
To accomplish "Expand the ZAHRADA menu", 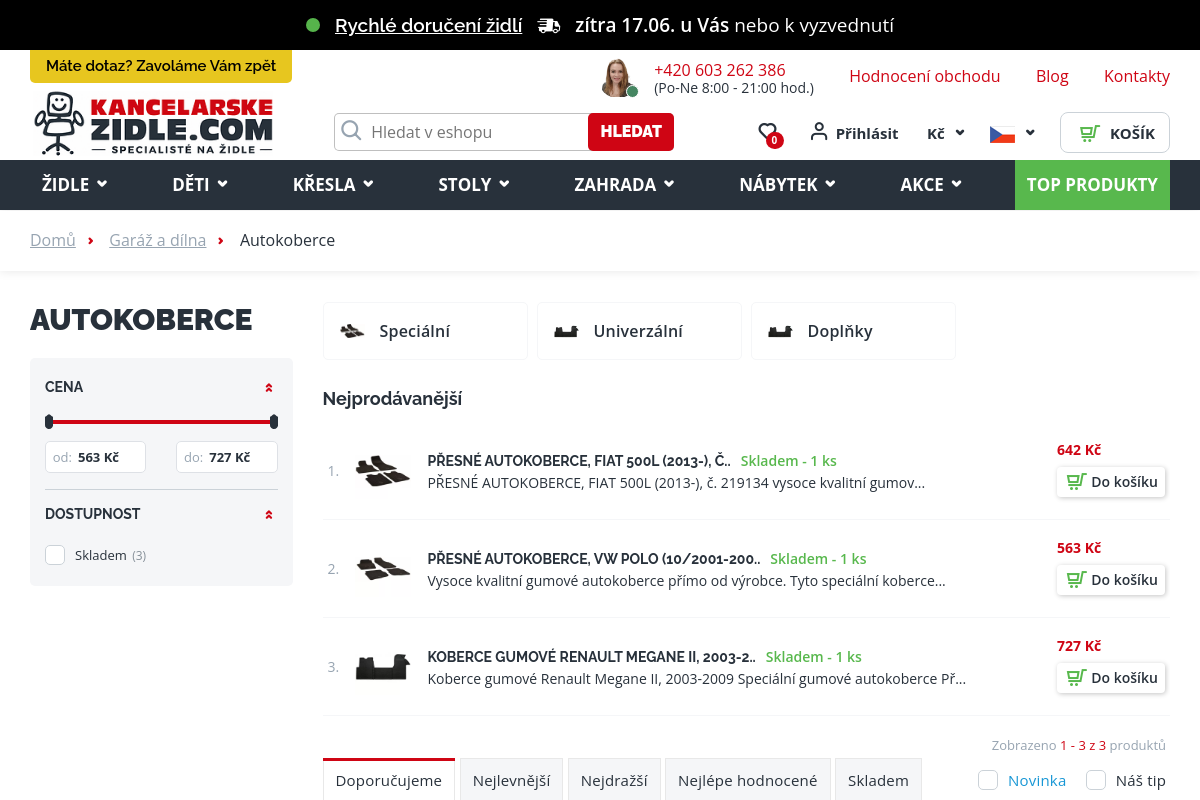I will 624,185.
